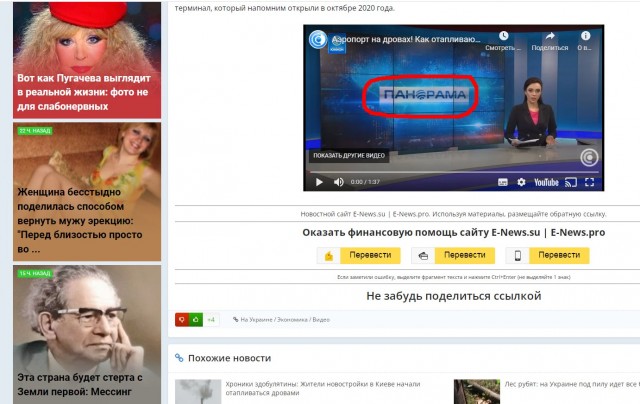
Task: Open video title 'Аэропорт на дровах'
Action: (406, 40)
